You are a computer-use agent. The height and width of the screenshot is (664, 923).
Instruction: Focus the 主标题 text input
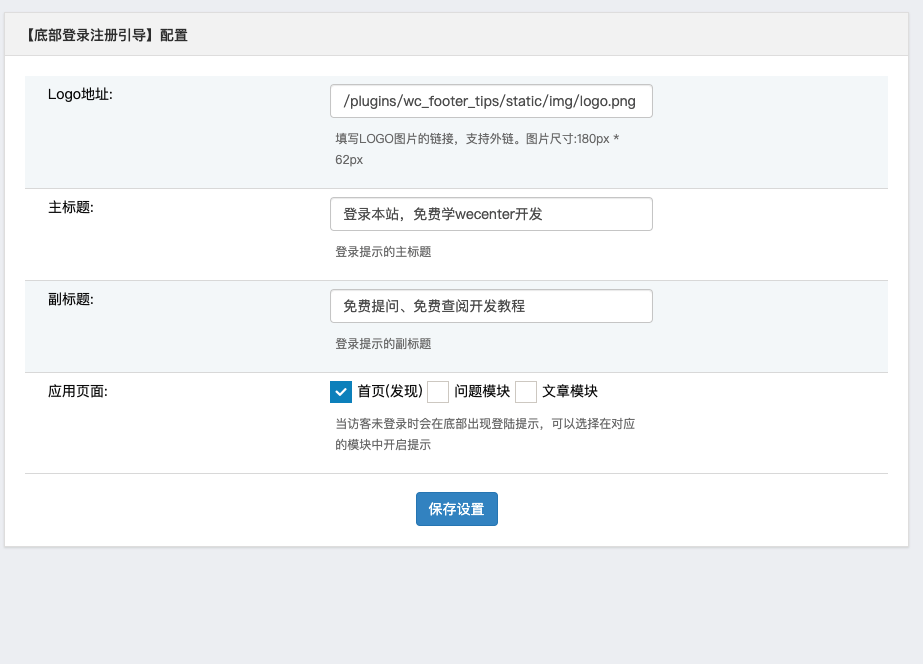[490, 214]
